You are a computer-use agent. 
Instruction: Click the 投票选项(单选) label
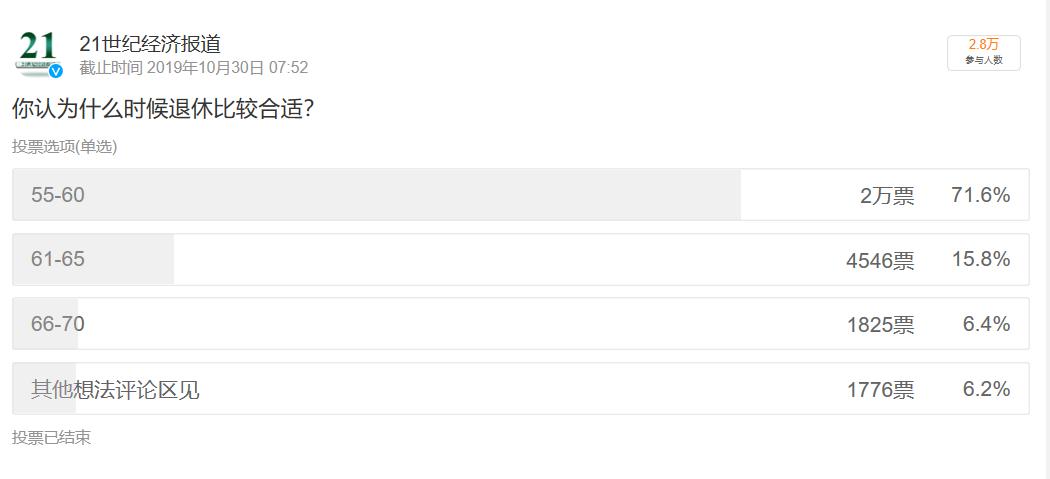click(x=64, y=147)
